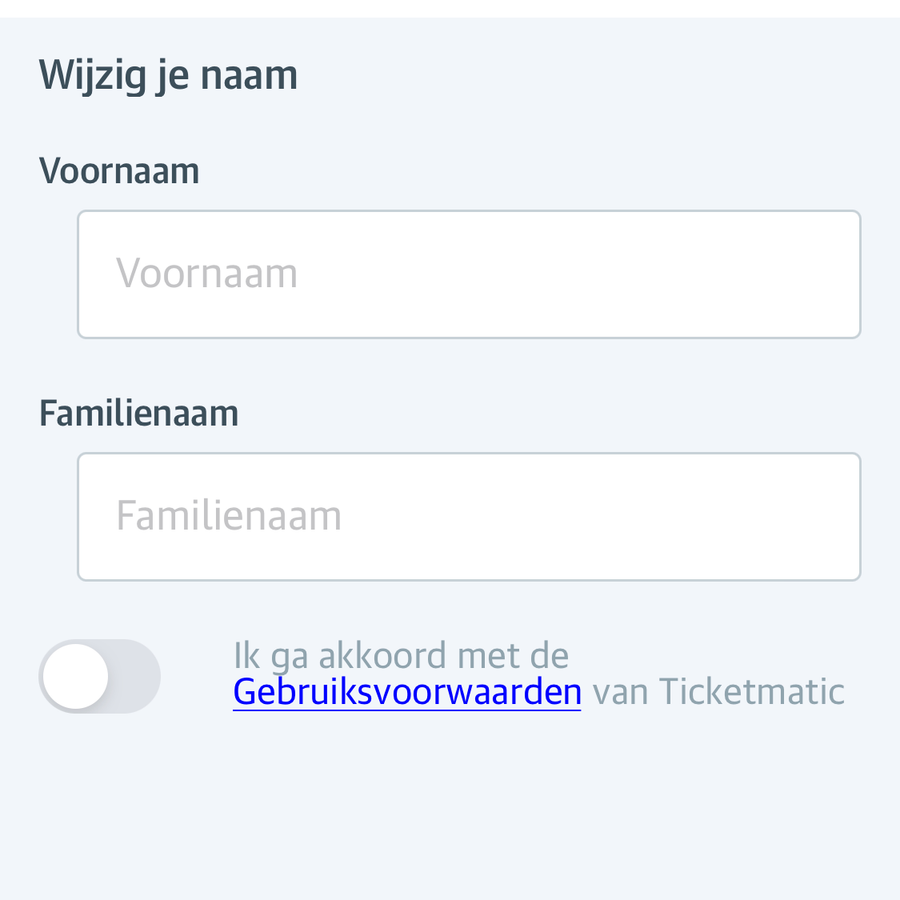Click the grey track of the toggle
Image resolution: width=900 pixels, height=900 pixels.
135,676
